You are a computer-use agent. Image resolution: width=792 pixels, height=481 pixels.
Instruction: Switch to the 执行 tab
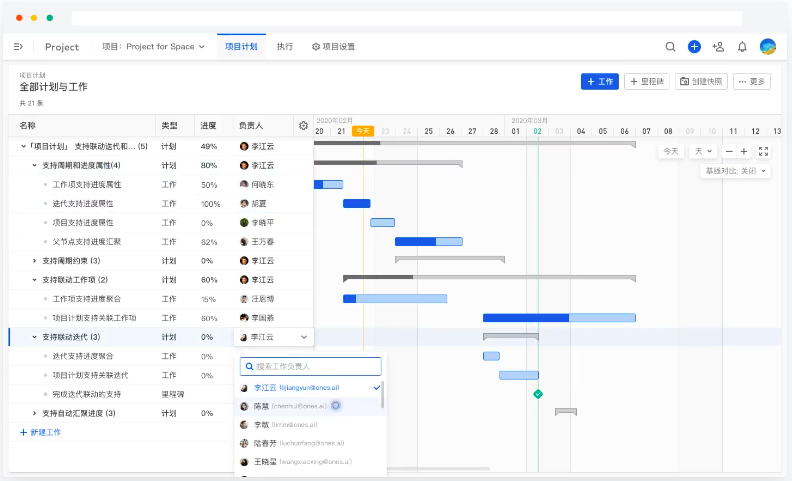[x=285, y=47]
